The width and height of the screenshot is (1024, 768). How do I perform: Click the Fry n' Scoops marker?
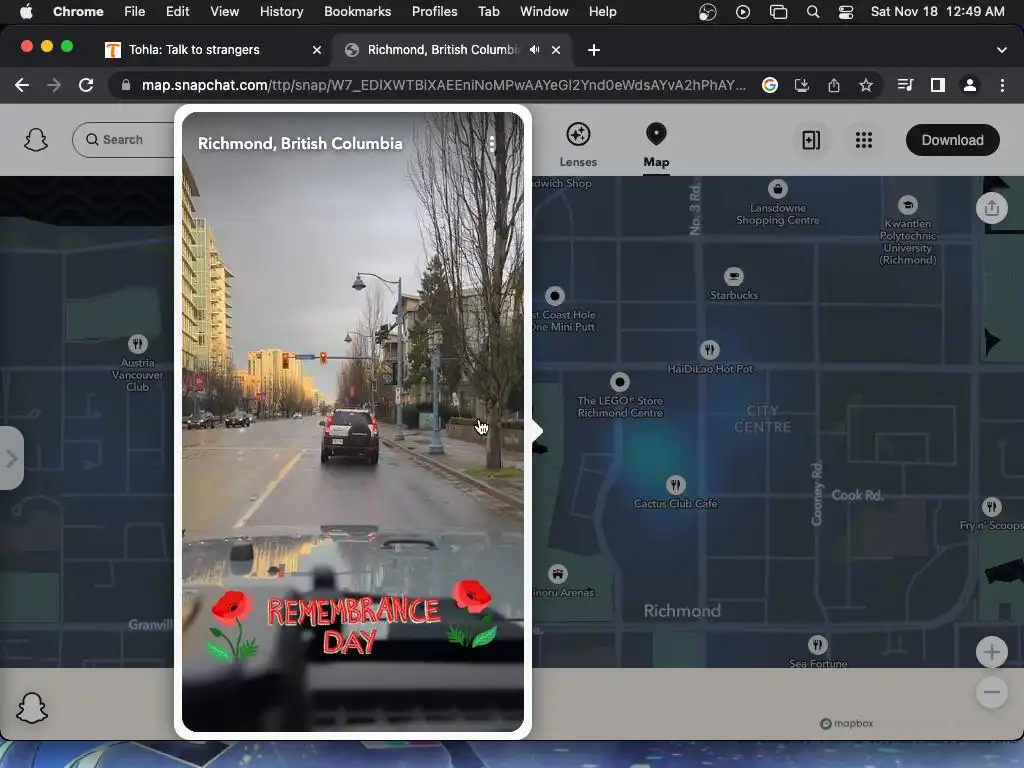coord(991,507)
